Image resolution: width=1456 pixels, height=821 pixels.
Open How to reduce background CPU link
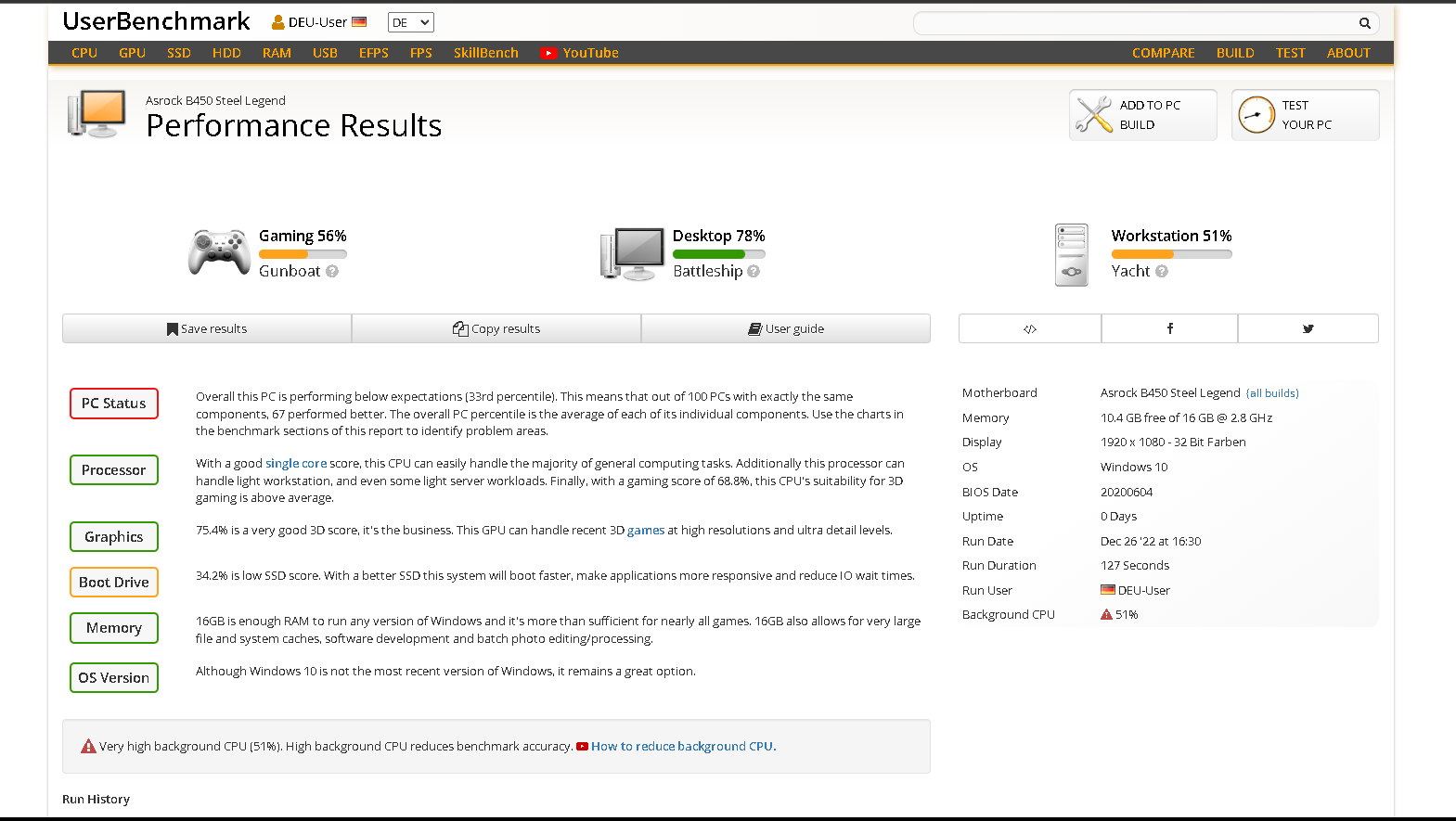(x=684, y=747)
